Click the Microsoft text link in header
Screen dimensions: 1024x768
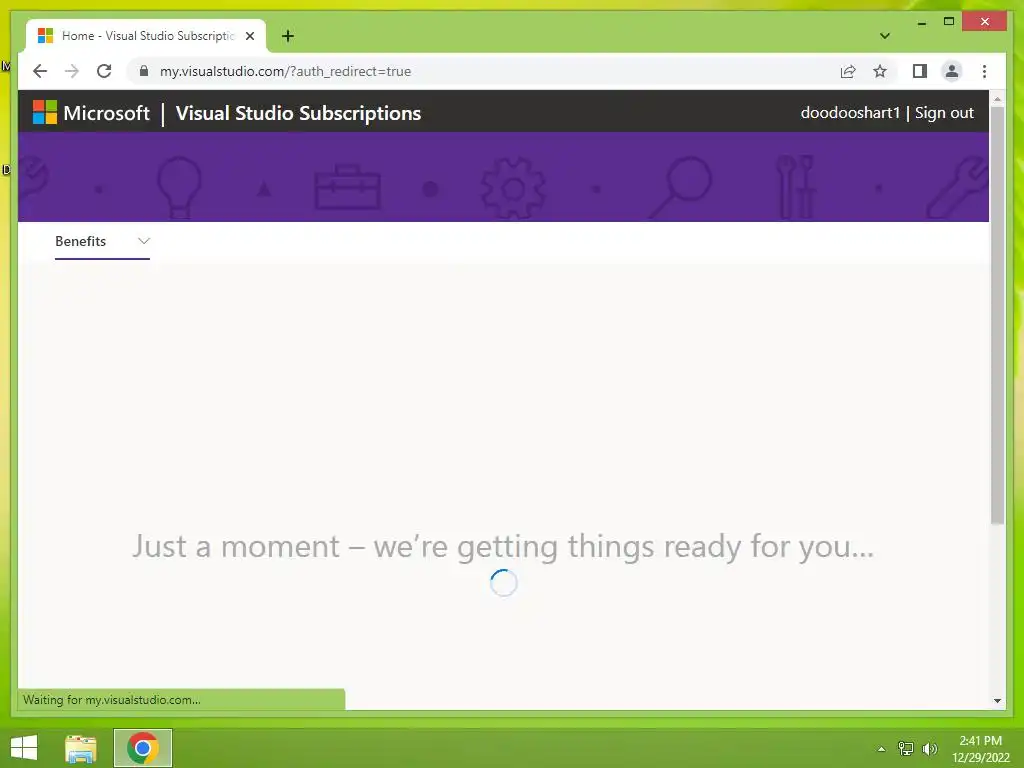(x=106, y=113)
